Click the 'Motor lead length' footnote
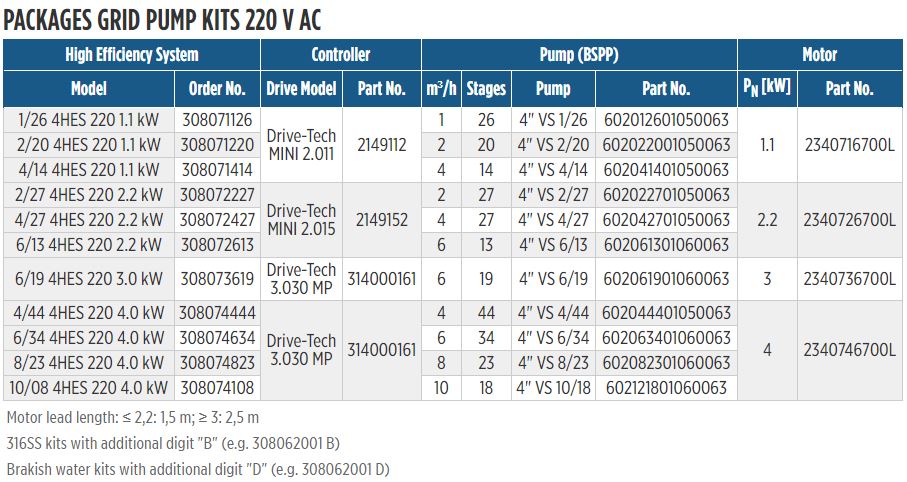This screenshot has height=482, width=907. pos(133,418)
